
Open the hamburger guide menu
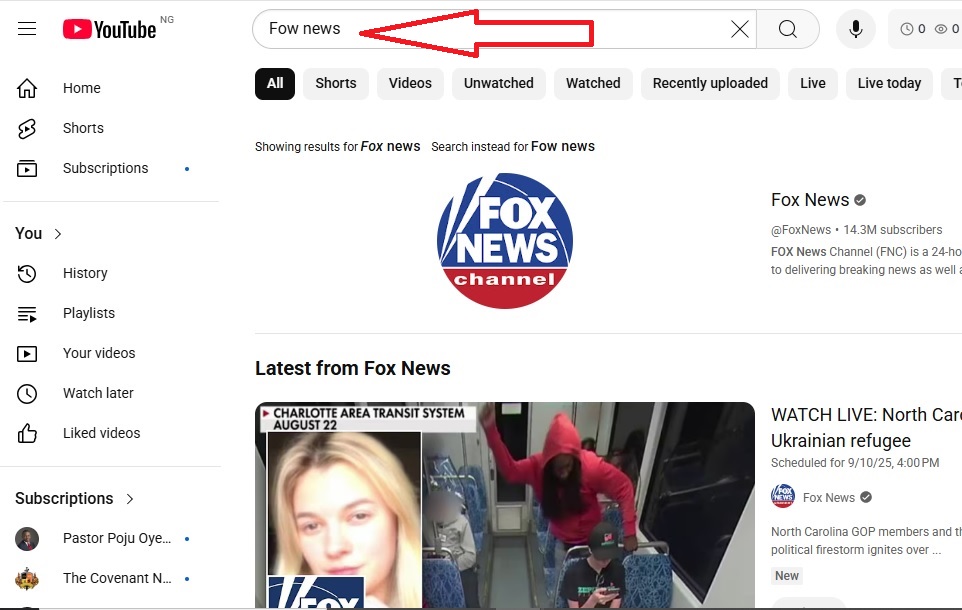click(27, 29)
